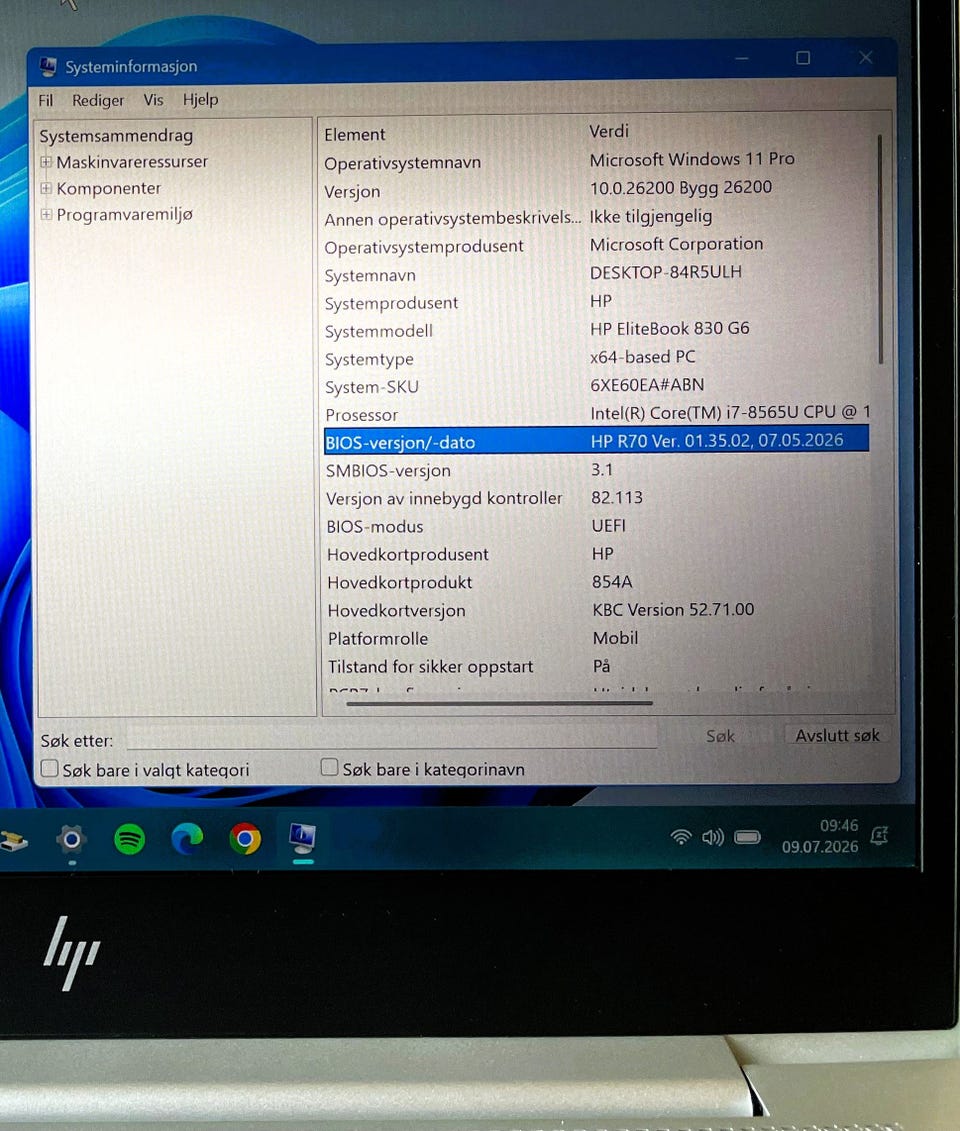The width and height of the screenshot is (960, 1131).
Task: Expand the Programvaremiljø tree node
Action: (x=46, y=214)
